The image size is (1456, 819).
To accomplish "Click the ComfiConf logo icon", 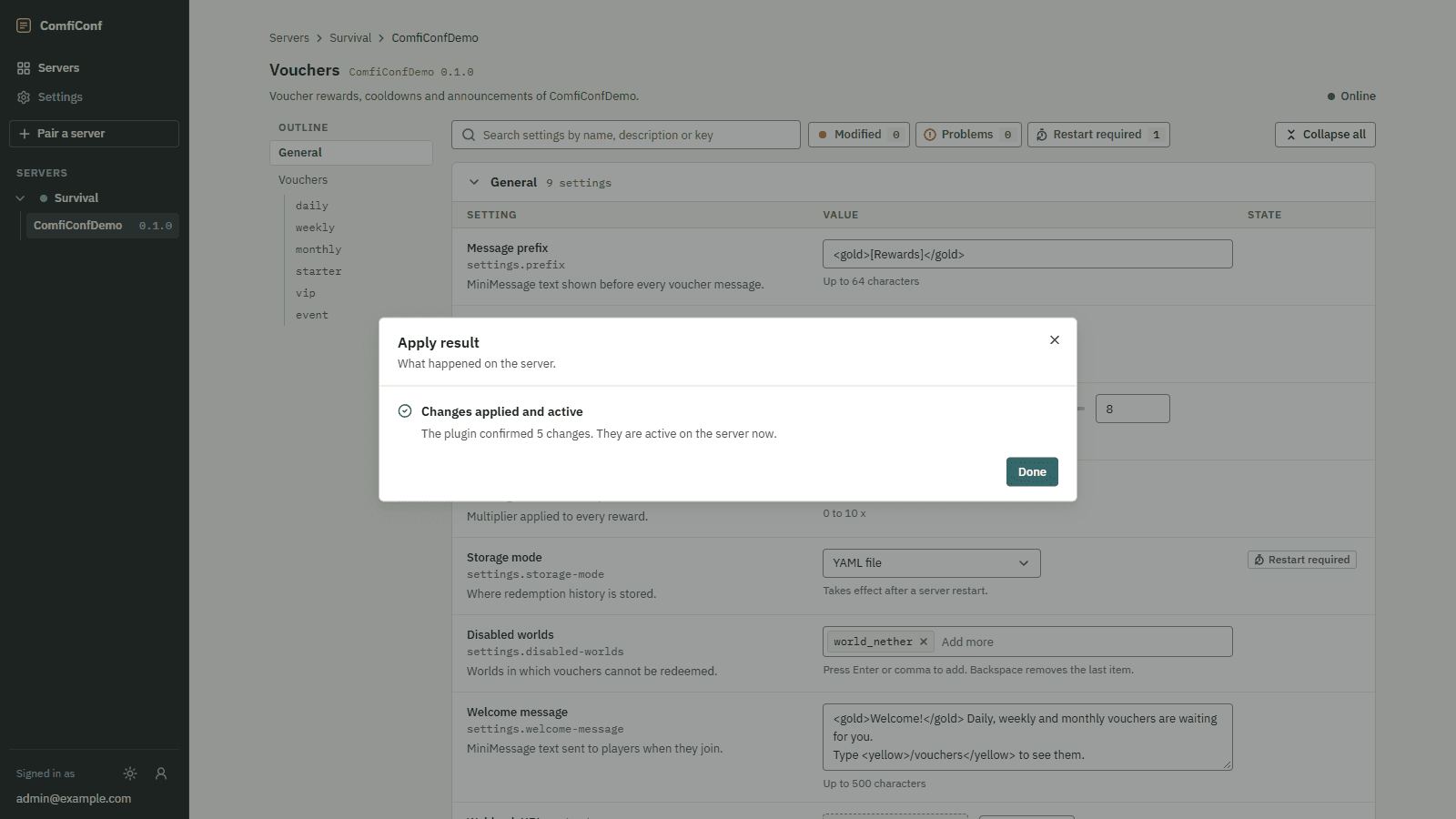I will [x=24, y=25].
